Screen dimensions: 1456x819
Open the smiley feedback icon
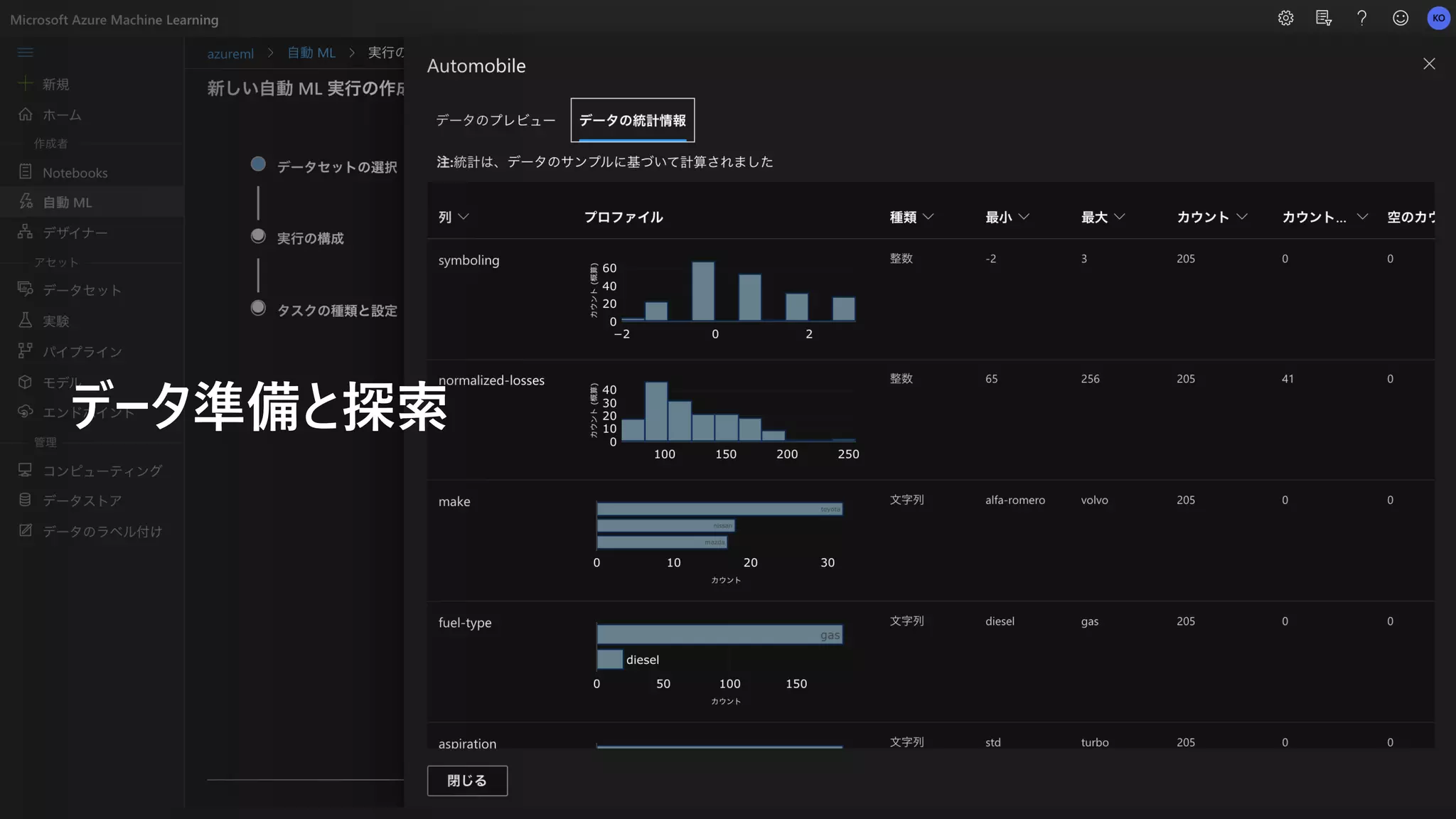[x=1400, y=18]
